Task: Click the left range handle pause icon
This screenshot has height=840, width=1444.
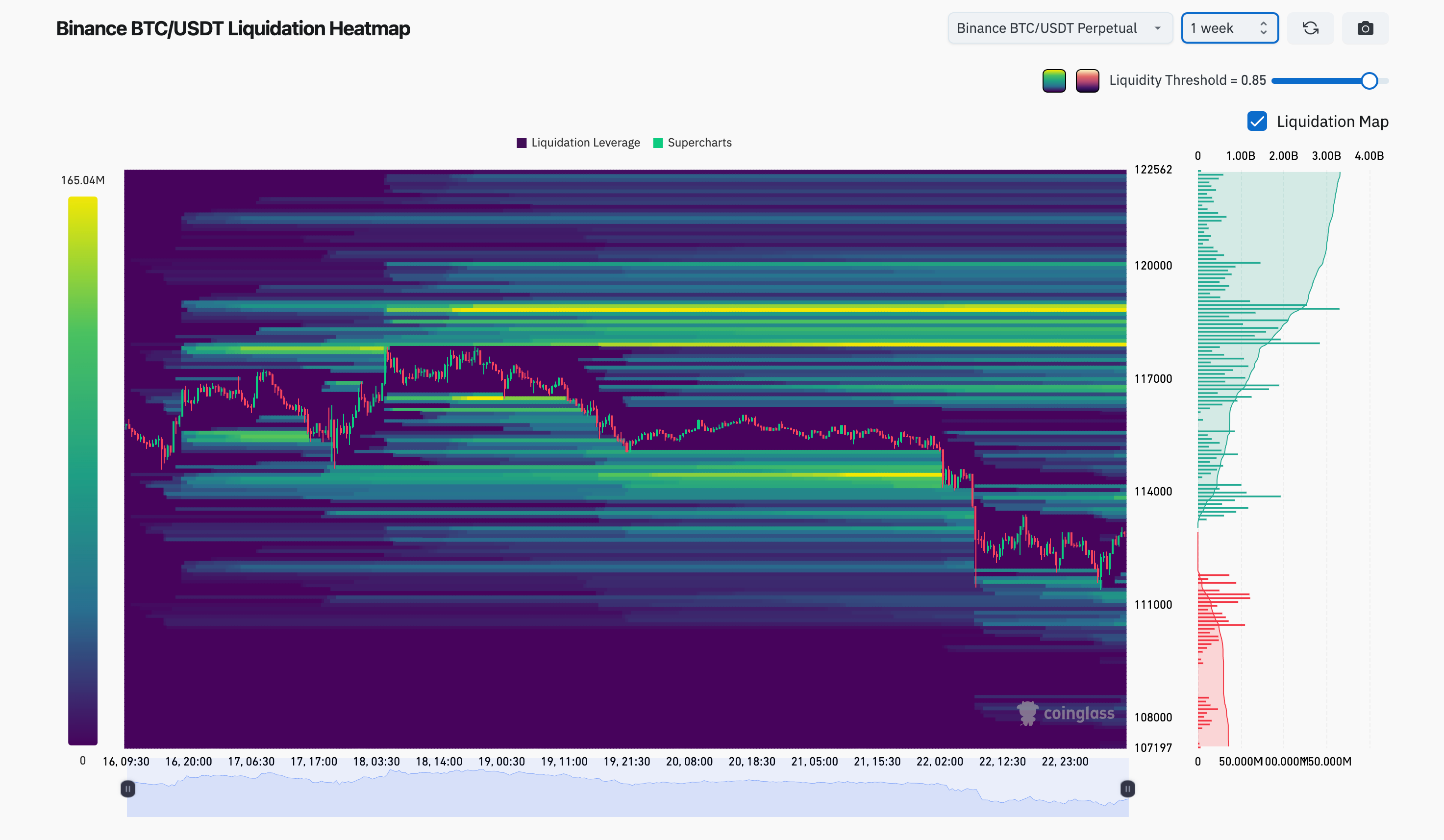Action: point(128,789)
